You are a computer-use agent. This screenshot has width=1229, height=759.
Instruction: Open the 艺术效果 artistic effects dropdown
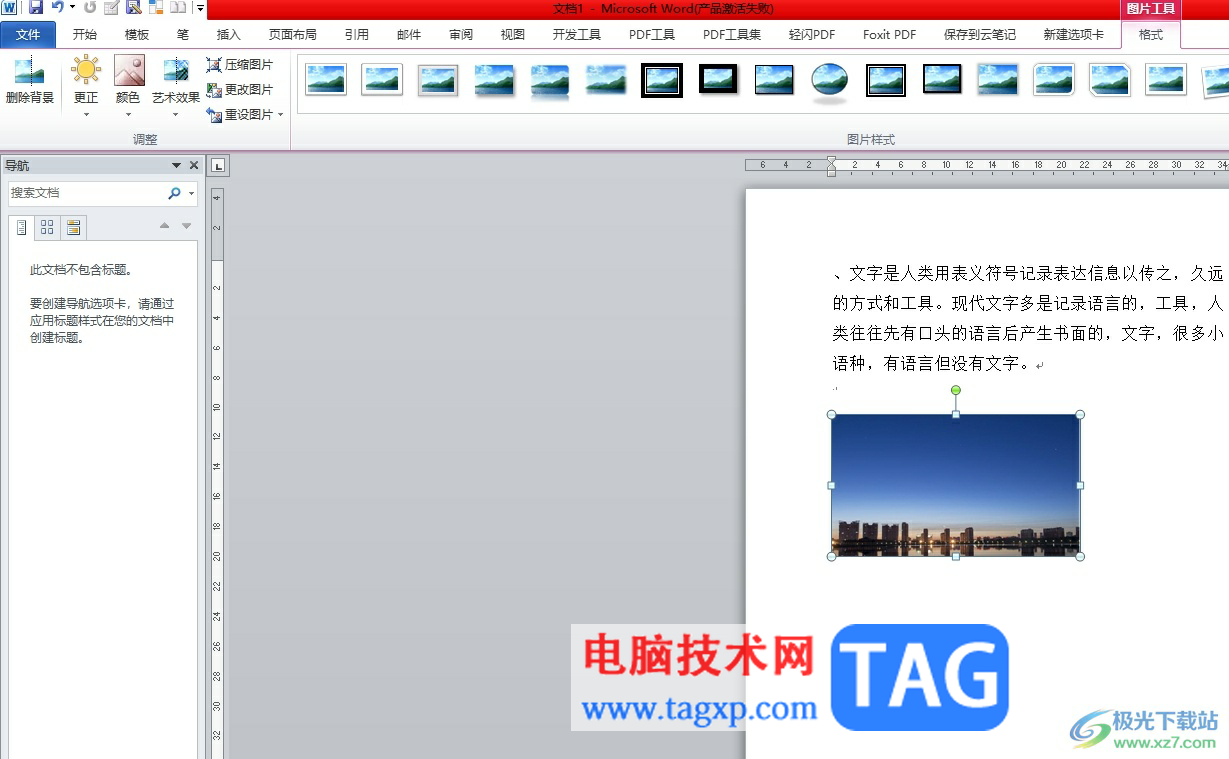click(x=176, y=86)
